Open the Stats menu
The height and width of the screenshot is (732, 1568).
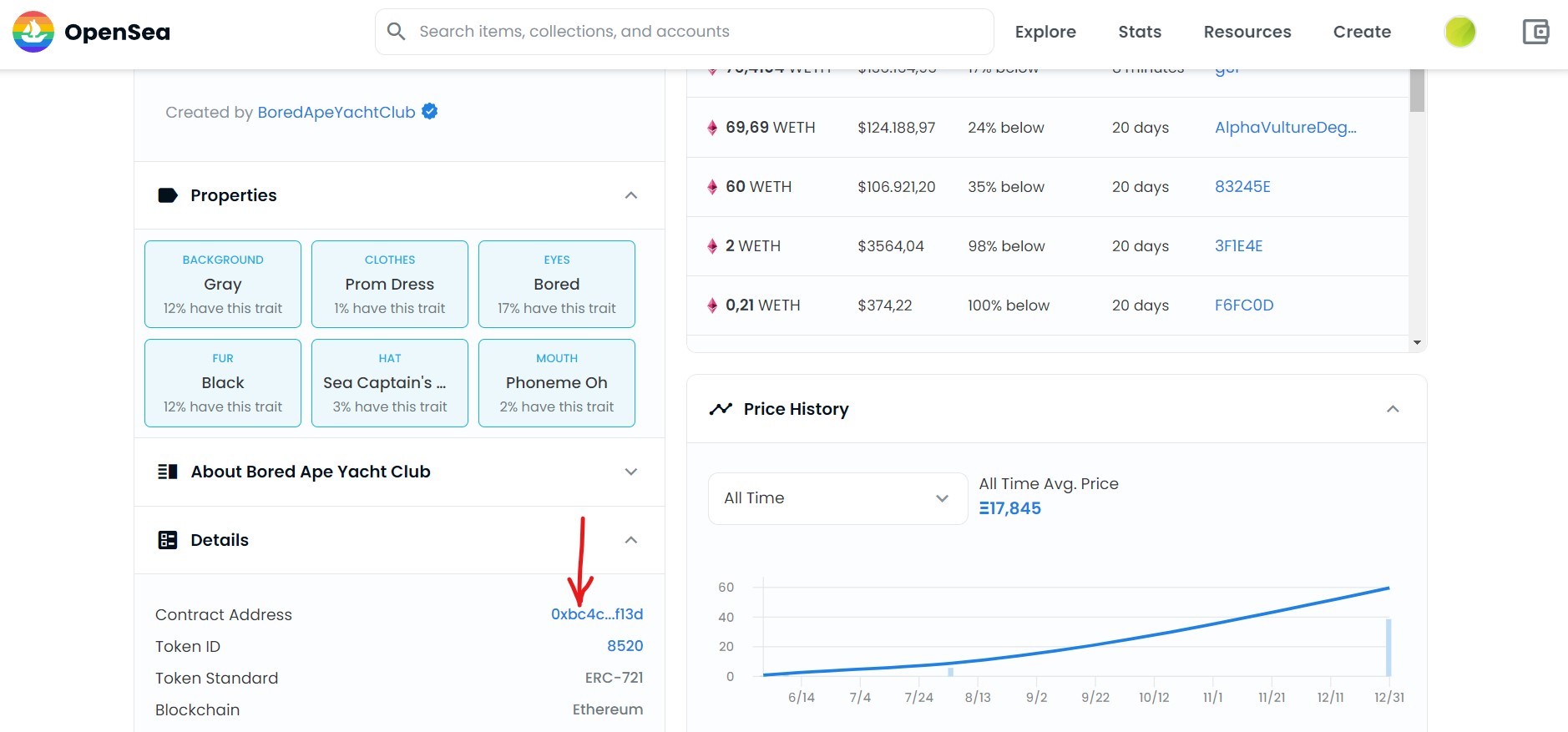pyautogui.click(x=1140, y=32)
